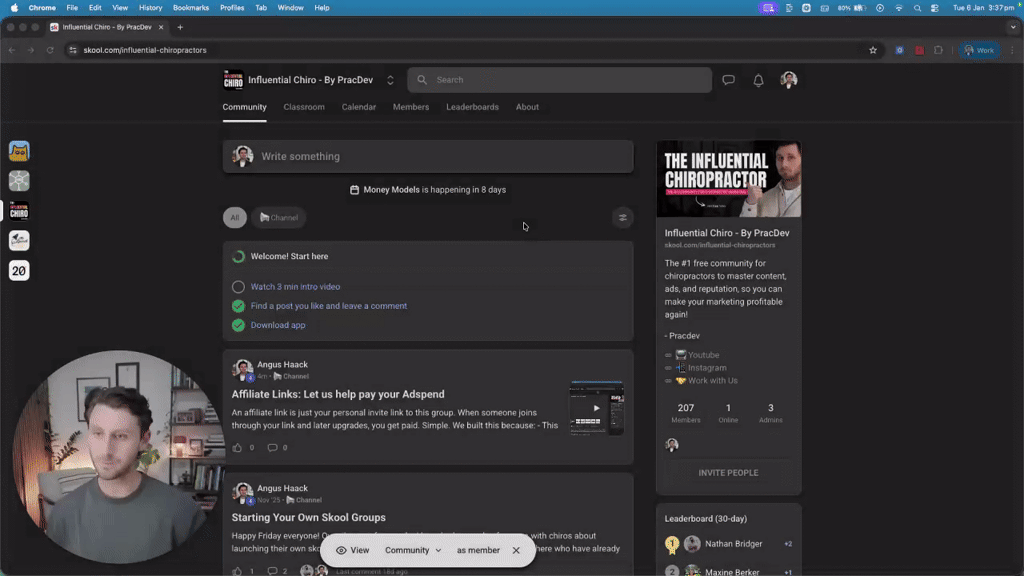Click the Search input field
The image size is (1024, 576).
click(560, 80)
